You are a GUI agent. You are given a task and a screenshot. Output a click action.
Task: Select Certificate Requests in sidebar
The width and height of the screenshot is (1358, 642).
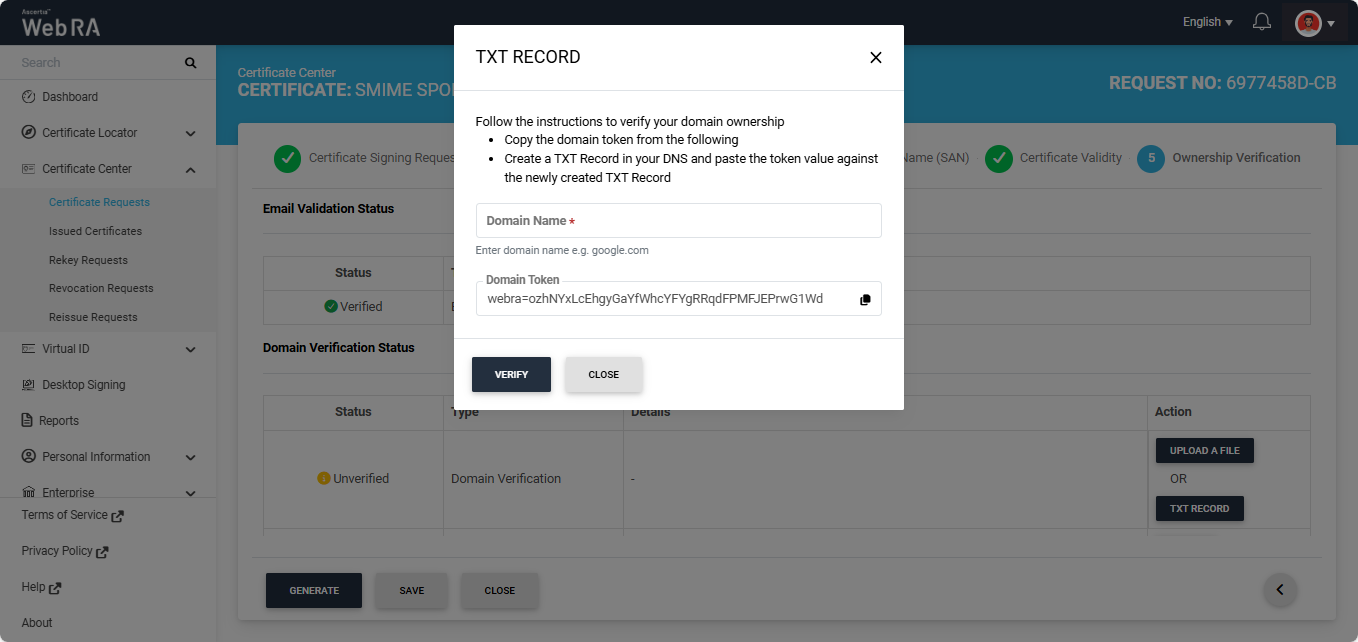tap(99, 202)
